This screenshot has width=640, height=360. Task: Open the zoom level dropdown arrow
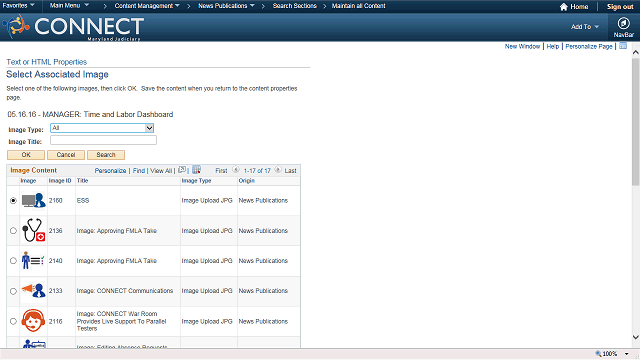tap(627, 354)
